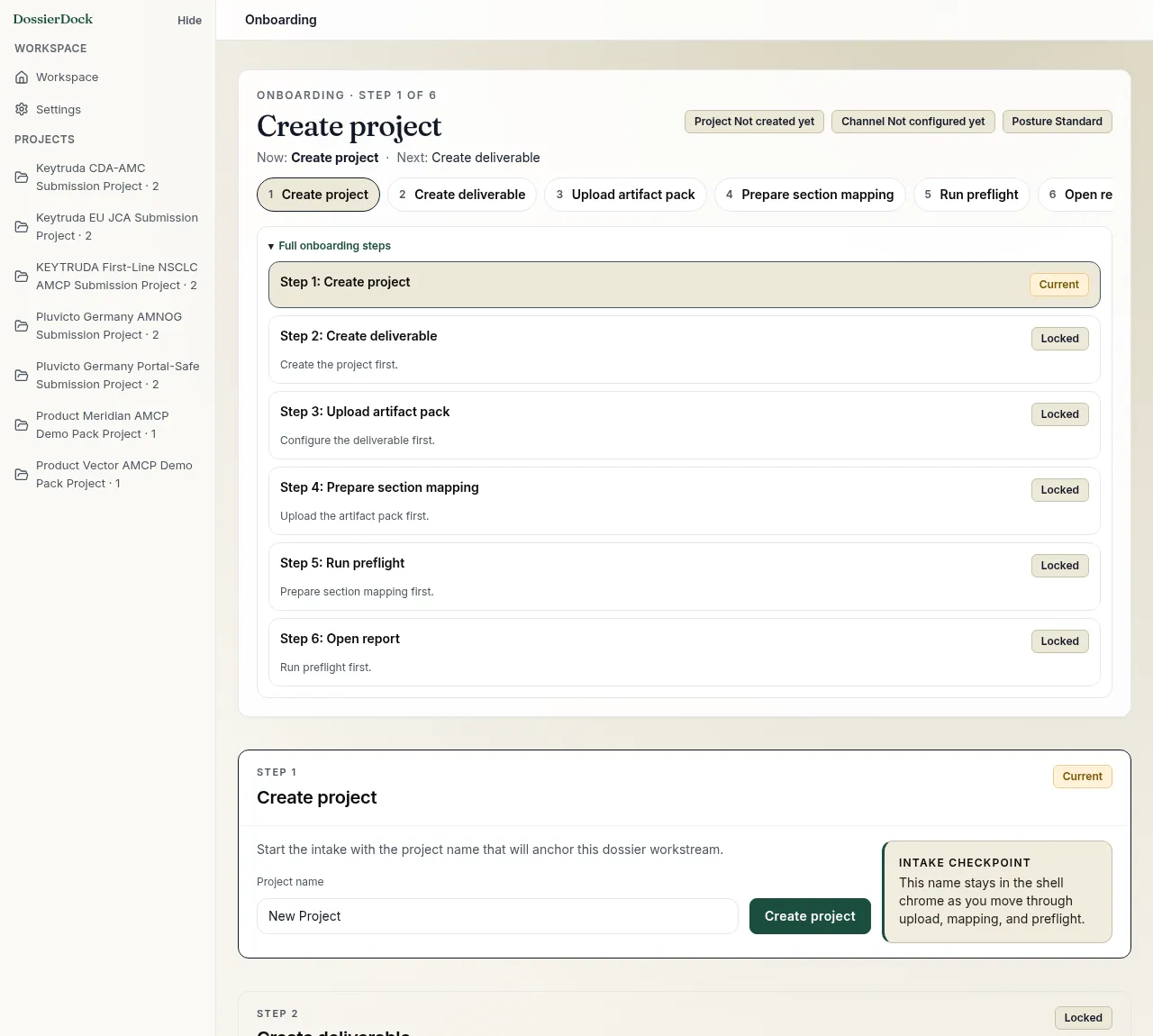Viewport: 1153px width, 1036px height.
Task: Click the Onboarding page title in header
Action: pos(281,20)
